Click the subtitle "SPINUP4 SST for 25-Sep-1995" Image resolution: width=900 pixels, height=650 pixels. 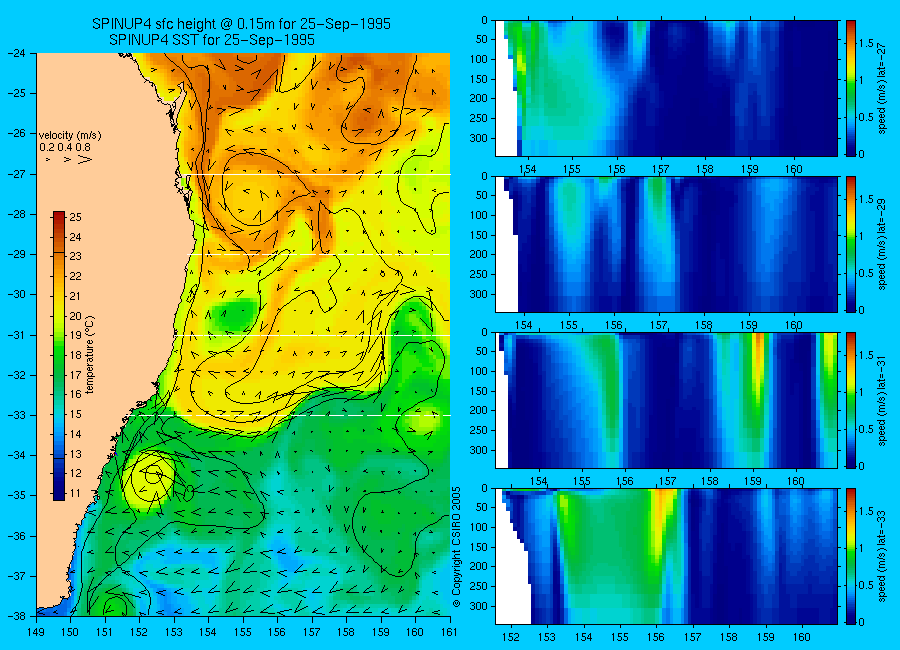click(212, 40)
